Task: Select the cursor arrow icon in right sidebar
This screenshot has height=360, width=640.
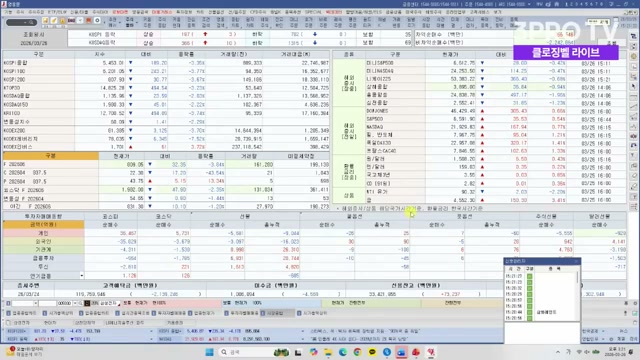Action: click(633, 87)
